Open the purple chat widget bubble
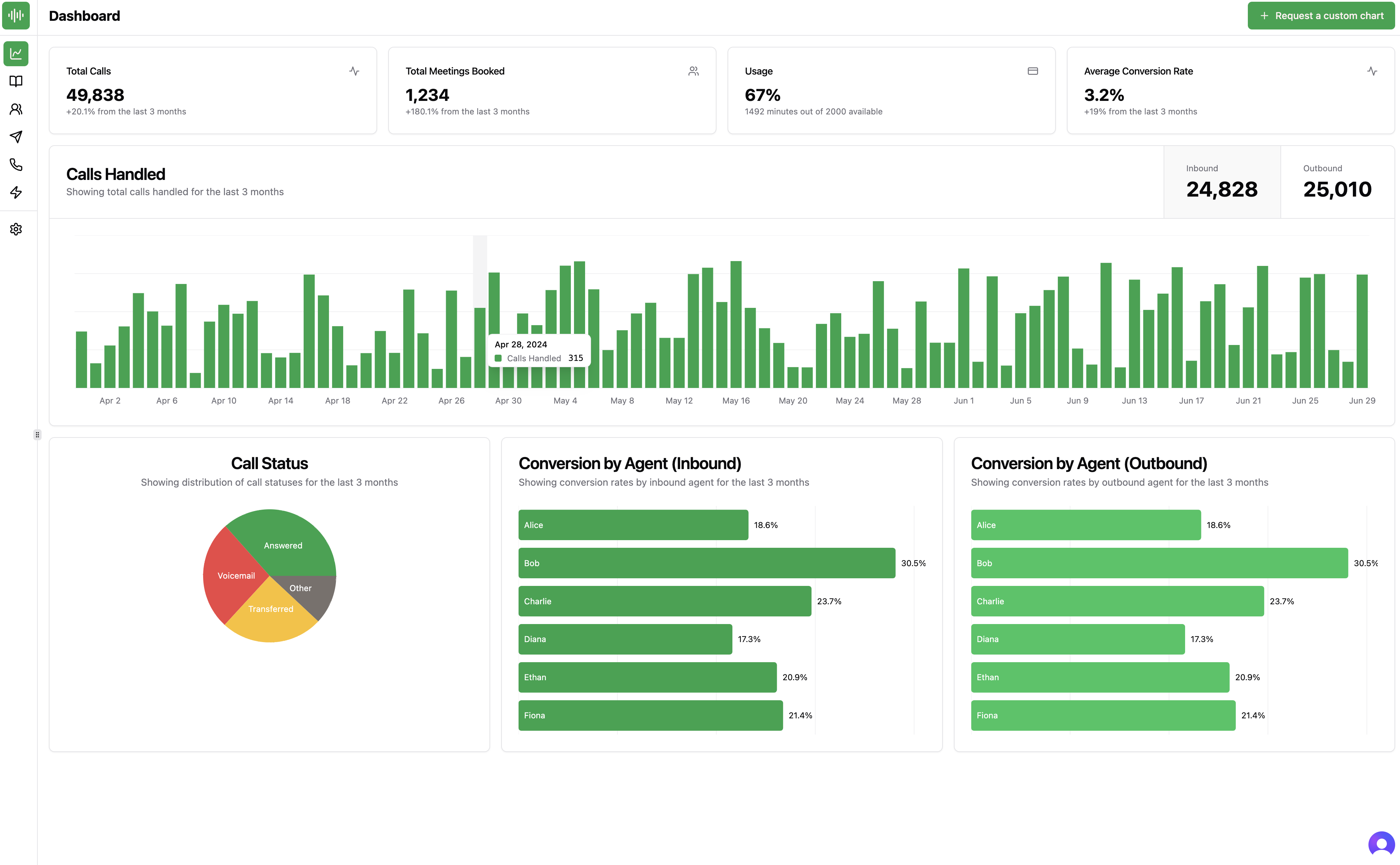Viewport: 1400px width, 865px height. 1381,844
